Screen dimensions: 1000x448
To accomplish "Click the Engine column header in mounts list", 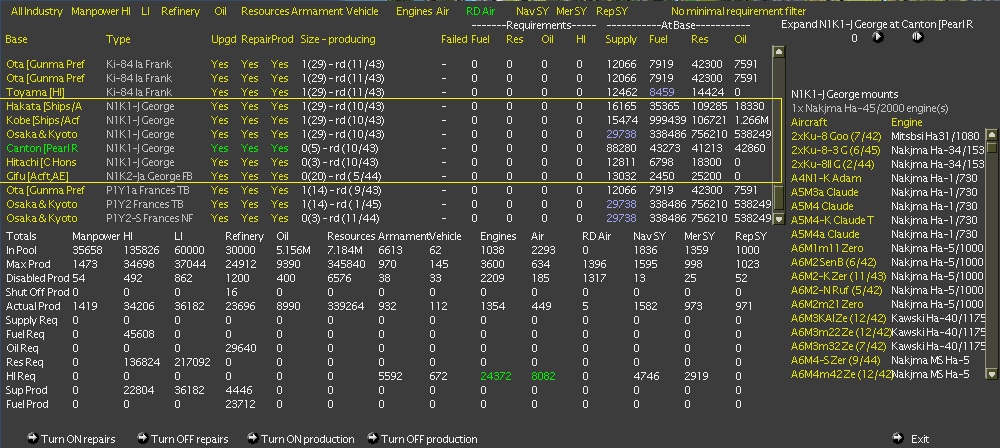I will click(x=906, y=122).
